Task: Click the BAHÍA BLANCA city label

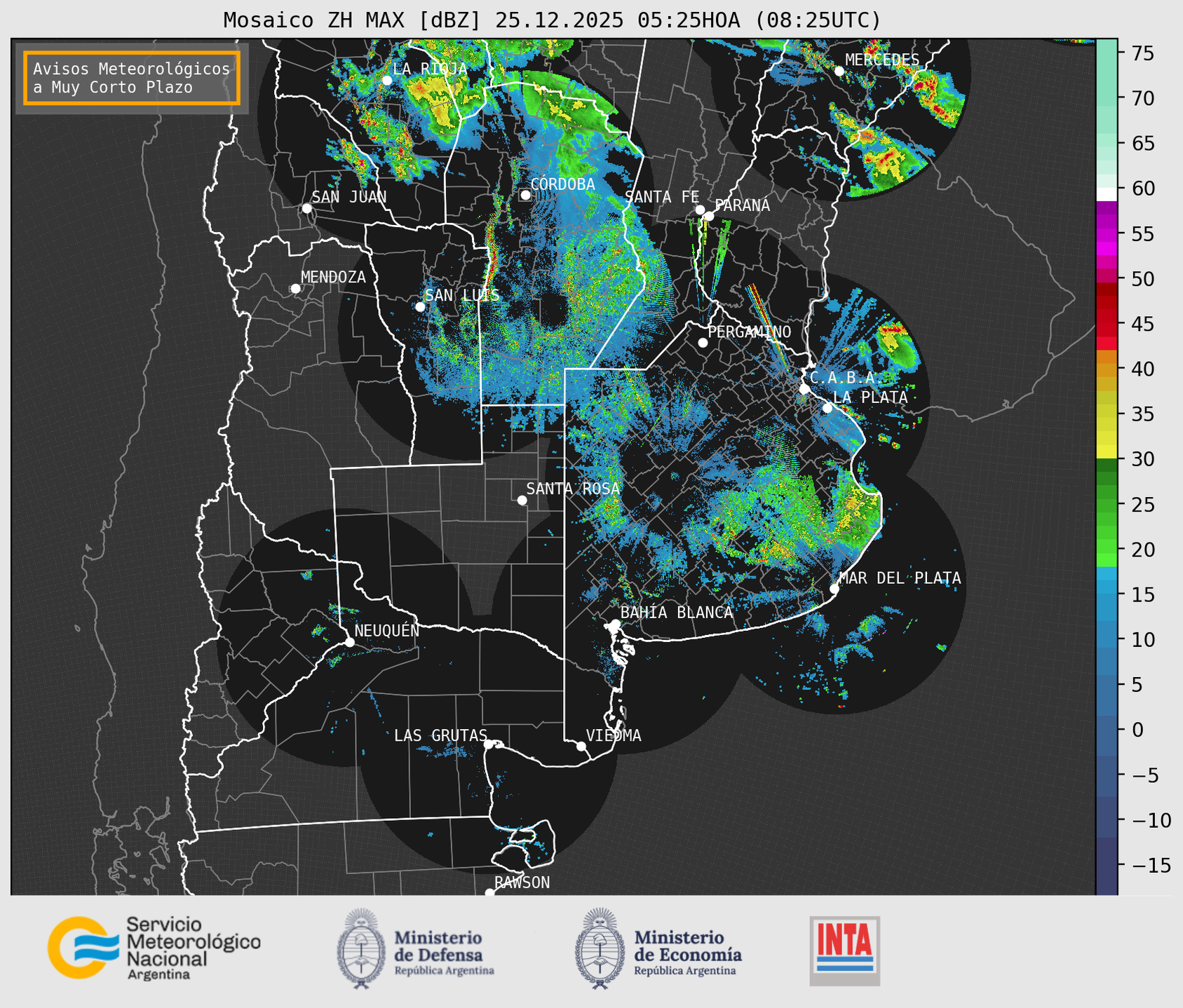Action: tap(677, 612)
